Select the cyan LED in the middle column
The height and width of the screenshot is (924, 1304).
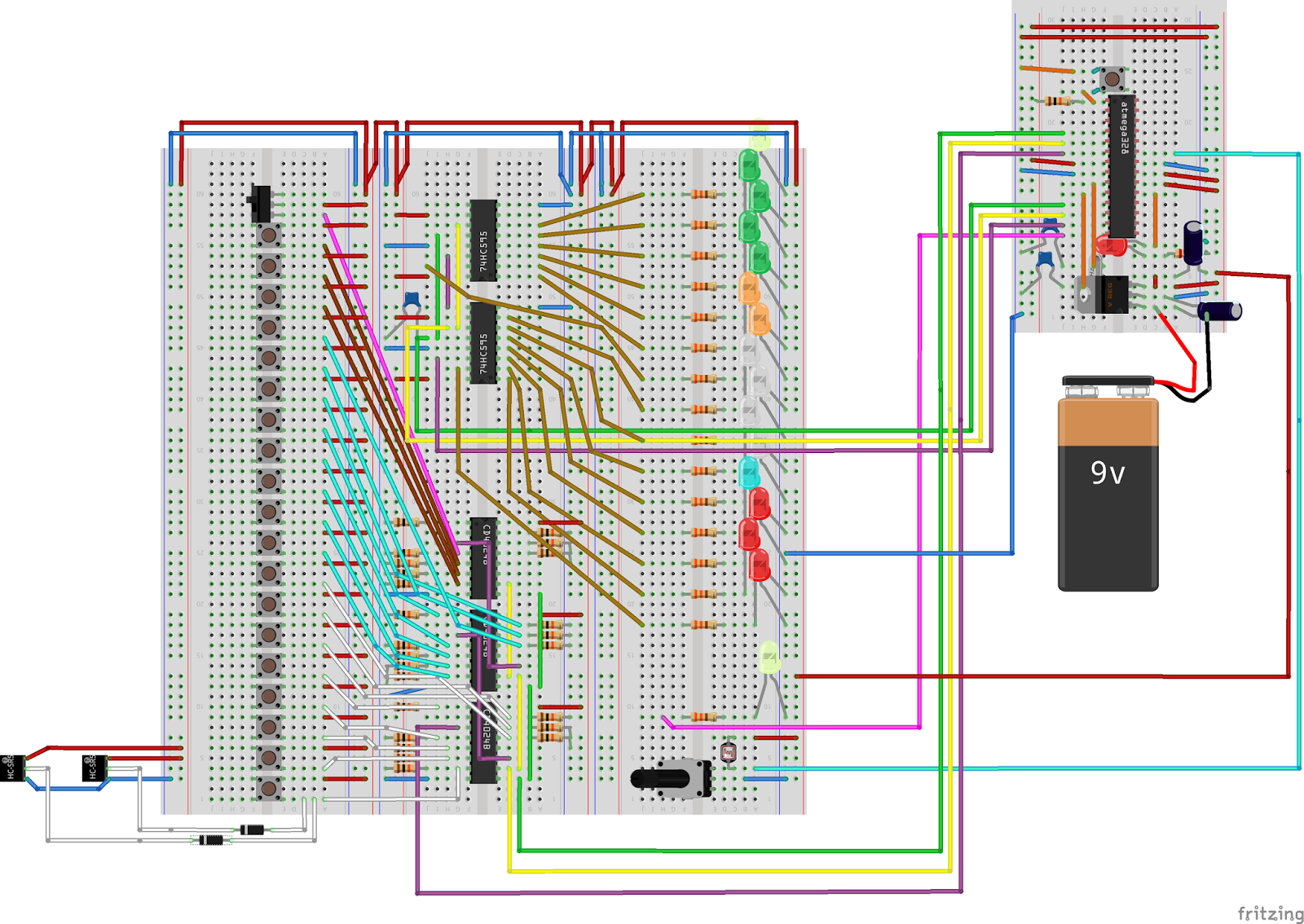pos(747,471)
